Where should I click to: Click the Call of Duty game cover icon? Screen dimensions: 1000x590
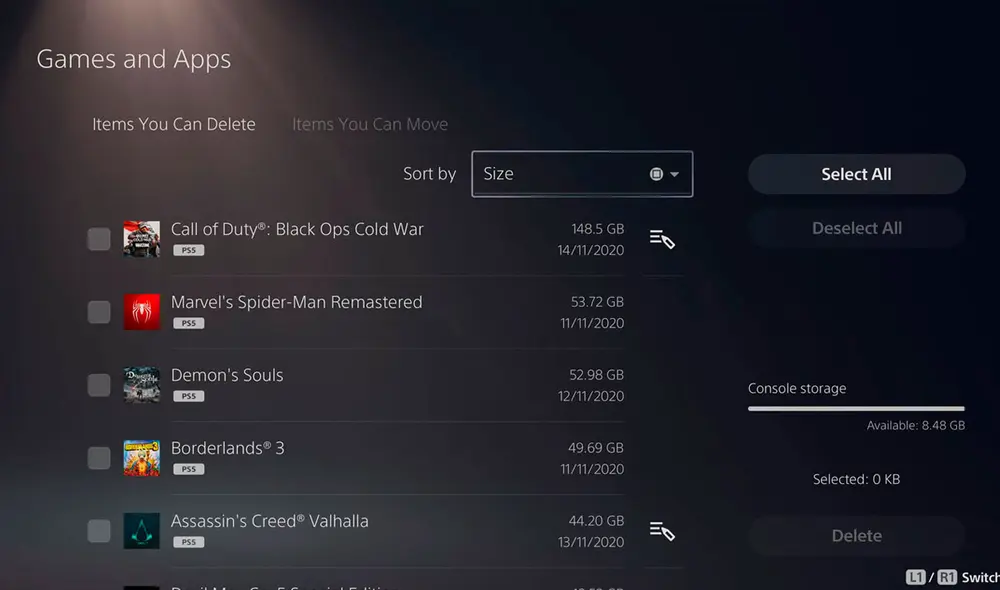coord(142,239)
